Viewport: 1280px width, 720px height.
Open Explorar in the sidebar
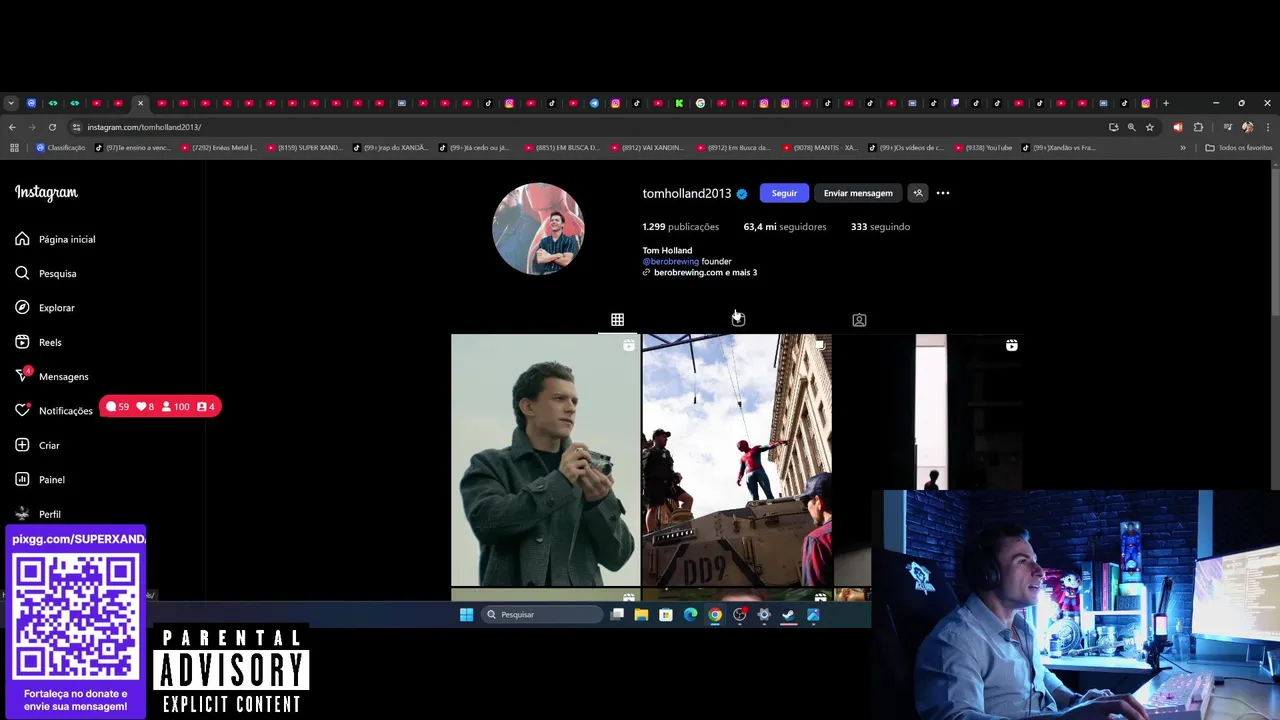pyautogui.click(x=45, y=308)
